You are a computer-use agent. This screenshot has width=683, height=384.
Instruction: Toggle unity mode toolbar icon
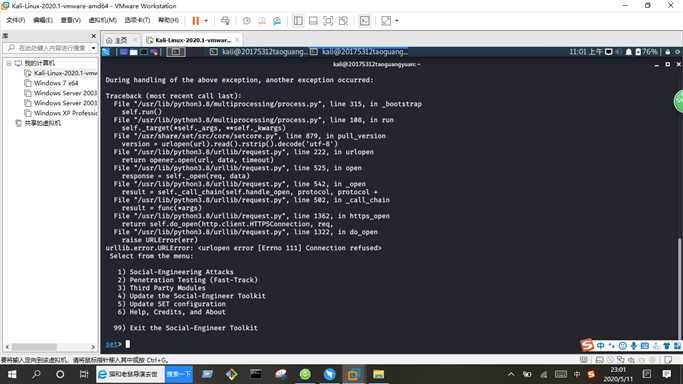coord(343,20)
